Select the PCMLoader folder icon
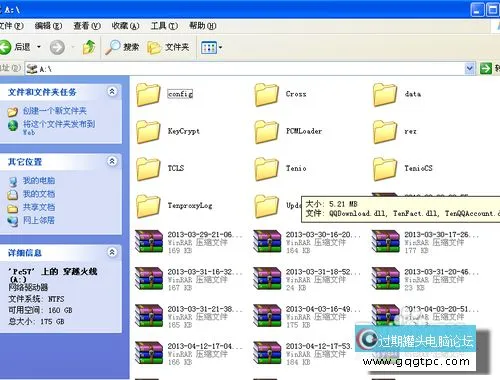The width and height of the screenshot is (500, 380). click(x=266, y=132)
